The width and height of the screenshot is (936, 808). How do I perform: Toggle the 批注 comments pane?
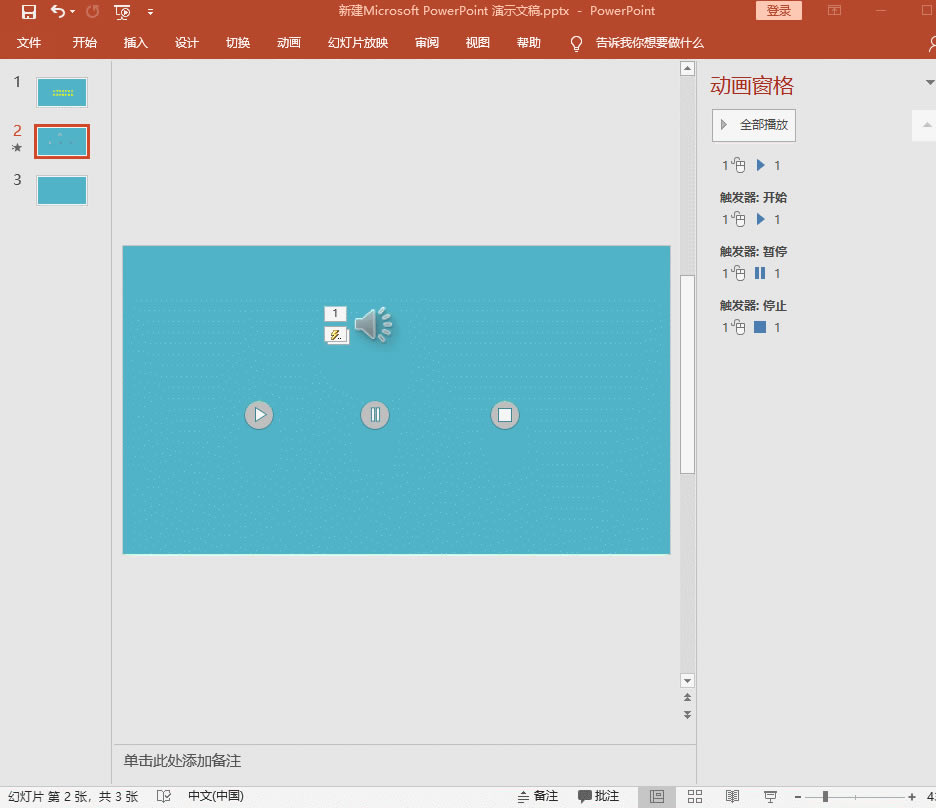click(x=599, y=796)
